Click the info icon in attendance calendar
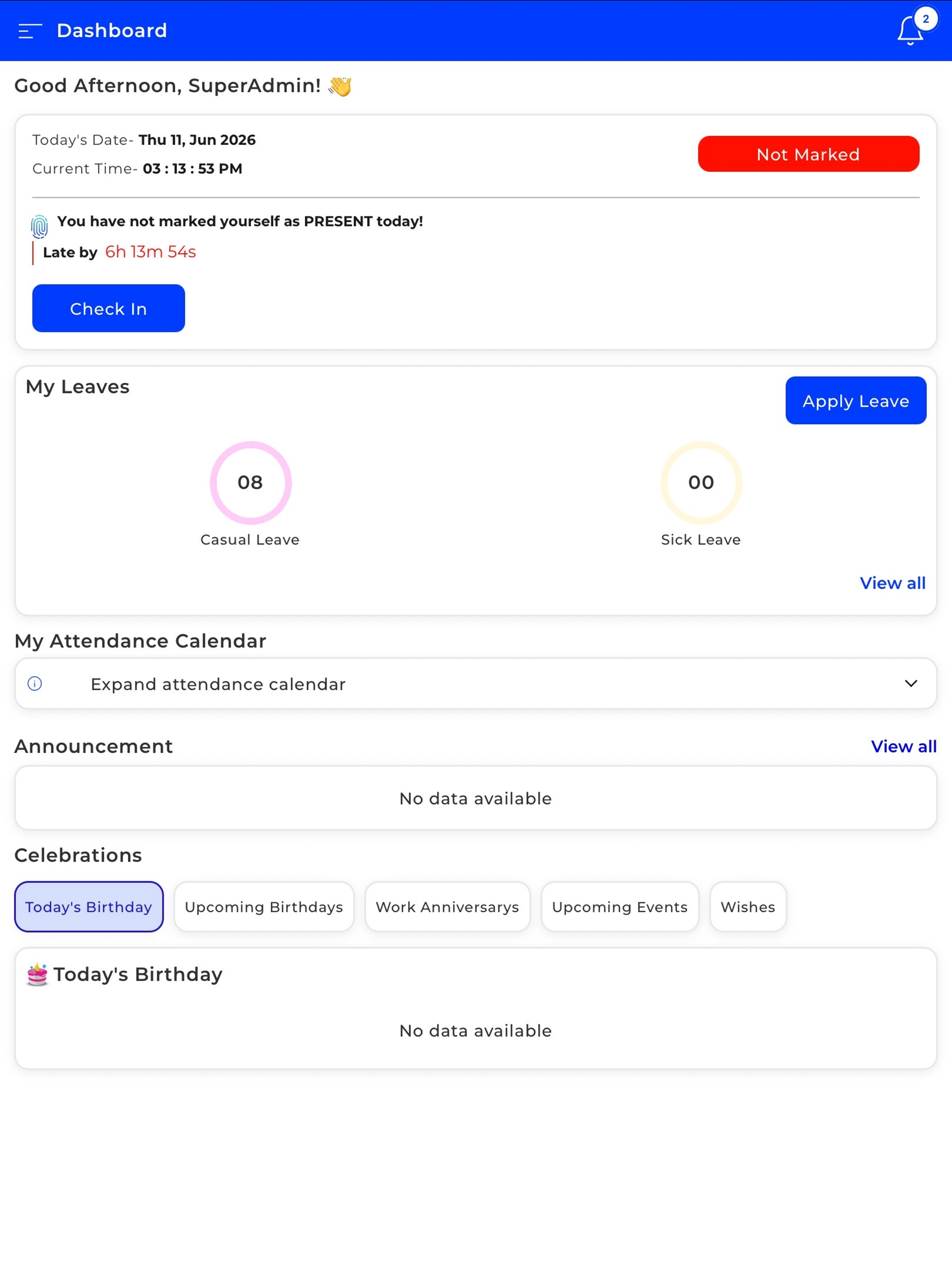This screenshot has width=952, height=1270. click(35, 683)
